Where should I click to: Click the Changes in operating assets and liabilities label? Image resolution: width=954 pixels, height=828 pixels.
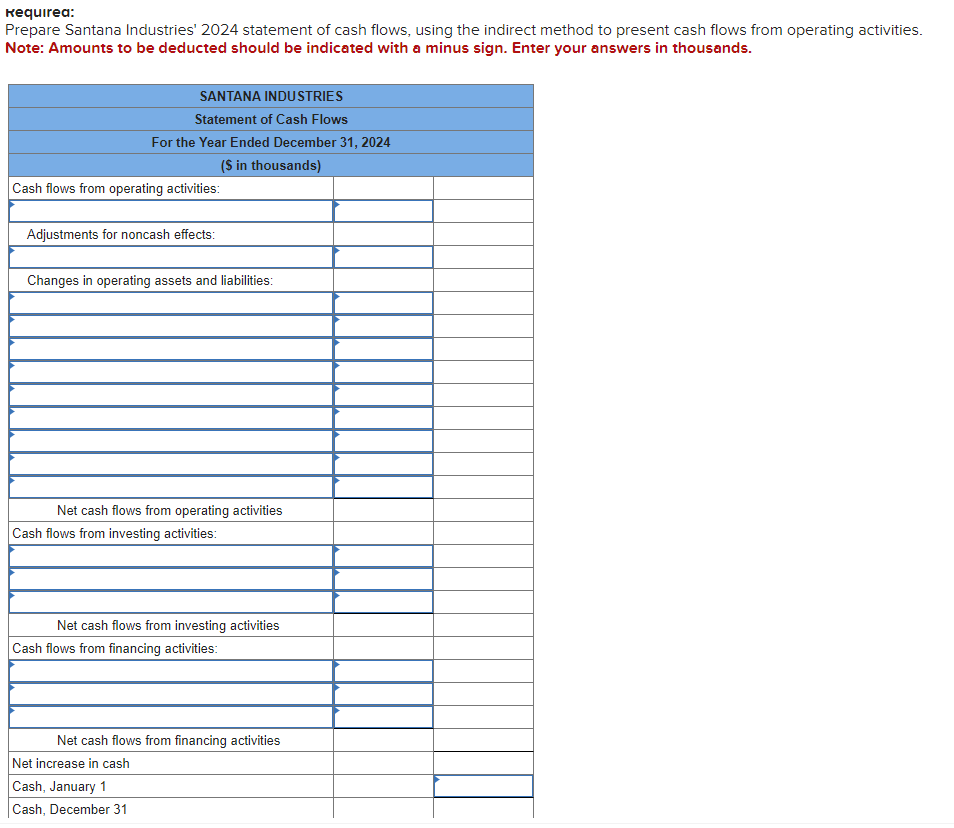(150, 280)
